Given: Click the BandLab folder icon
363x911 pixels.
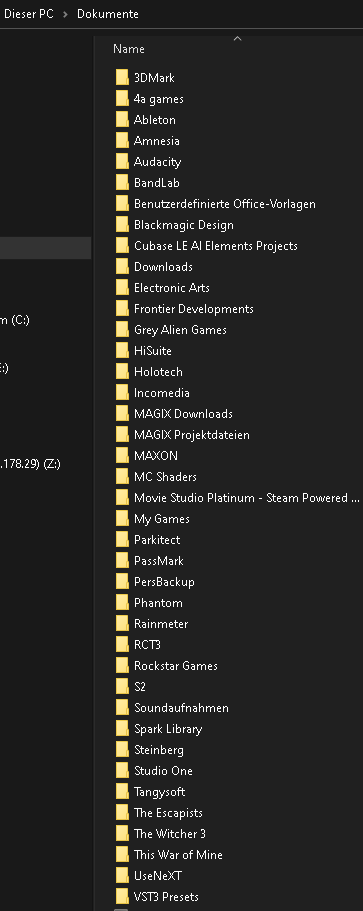Looking at the screenshot, I should [122, 182].
